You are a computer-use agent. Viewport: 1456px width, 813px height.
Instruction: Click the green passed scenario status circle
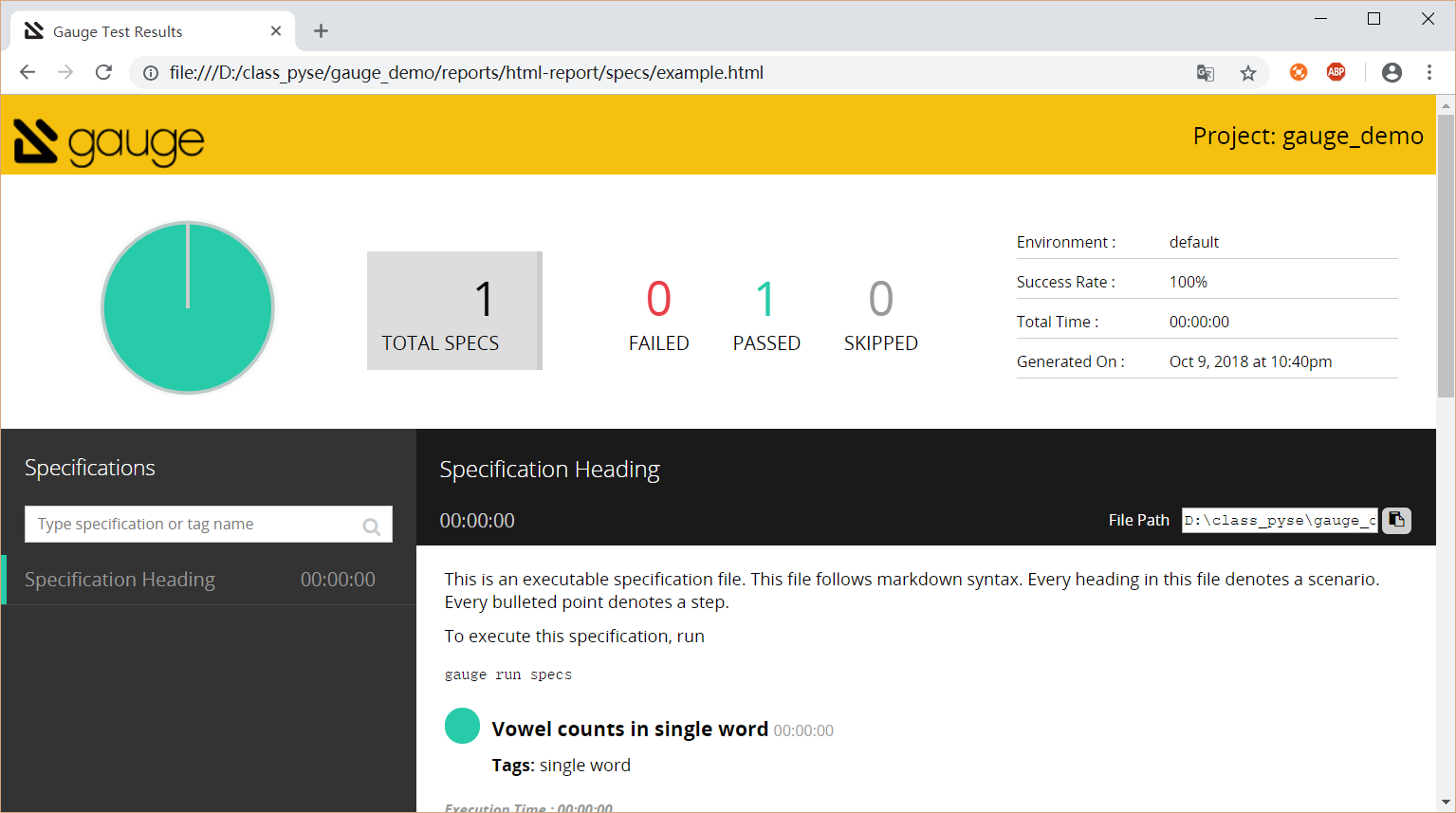click(462, 726)
